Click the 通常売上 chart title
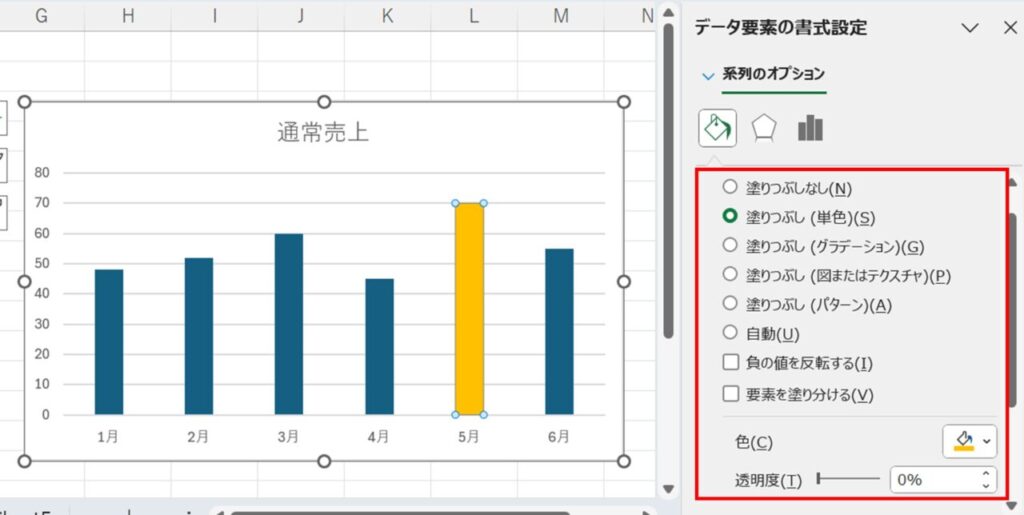This screenshot has height=515, width=1024. pyautogui.click(x=323, y=133)
